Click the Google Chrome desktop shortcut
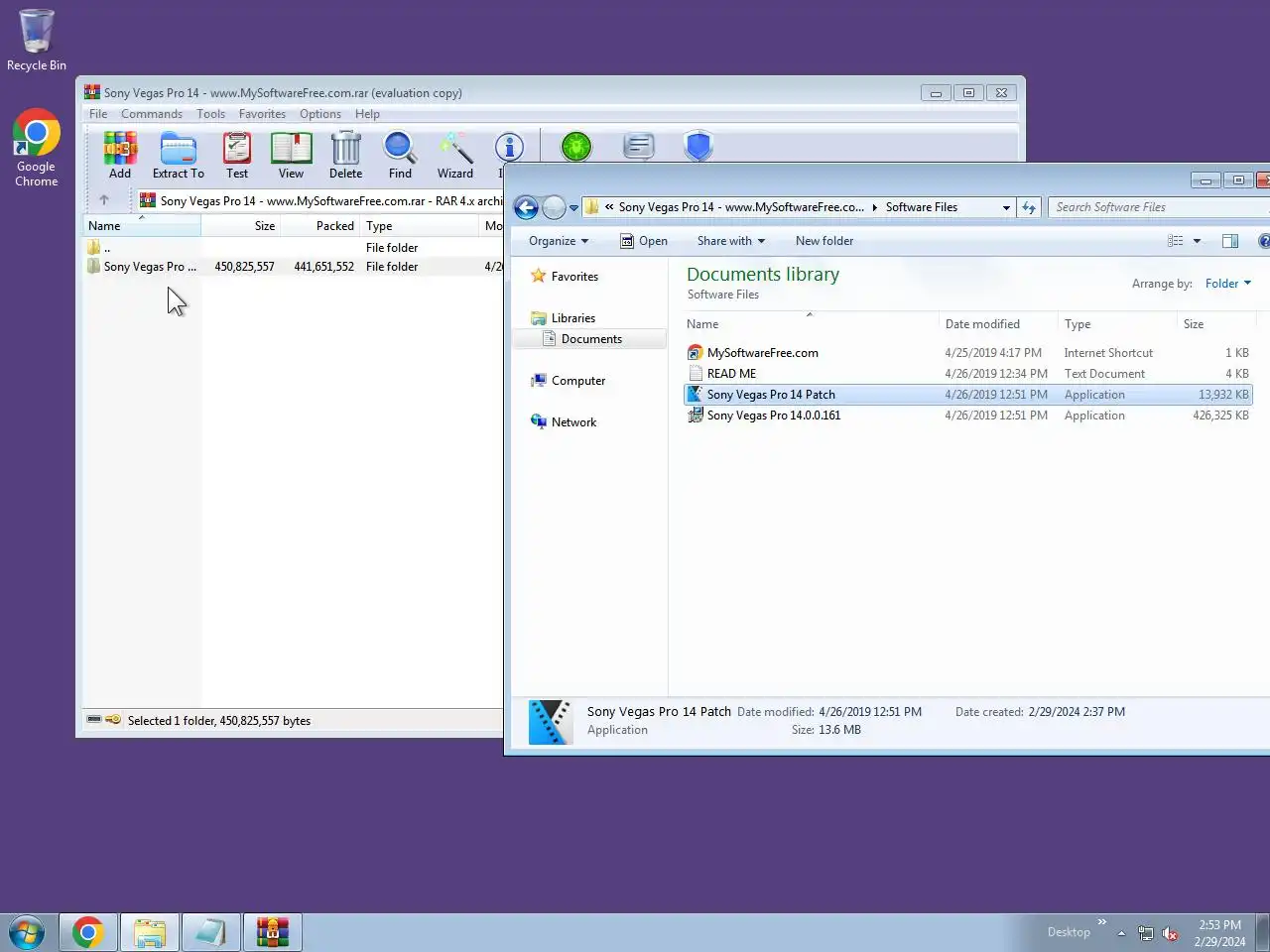Viewport: 1270px width, 952px height. [37, 148]
